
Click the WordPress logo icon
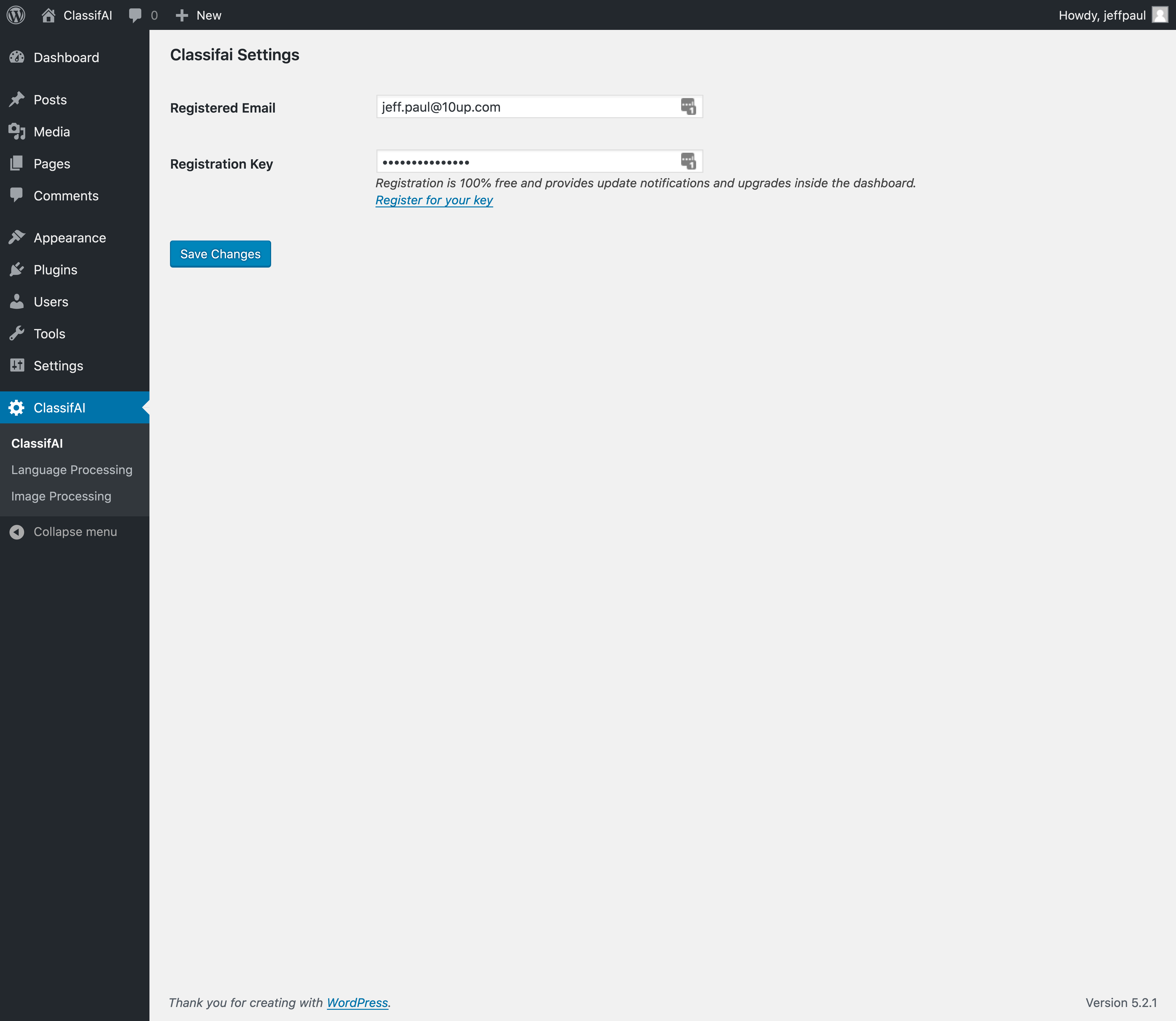pyautogui.click(x=16, y=15)
